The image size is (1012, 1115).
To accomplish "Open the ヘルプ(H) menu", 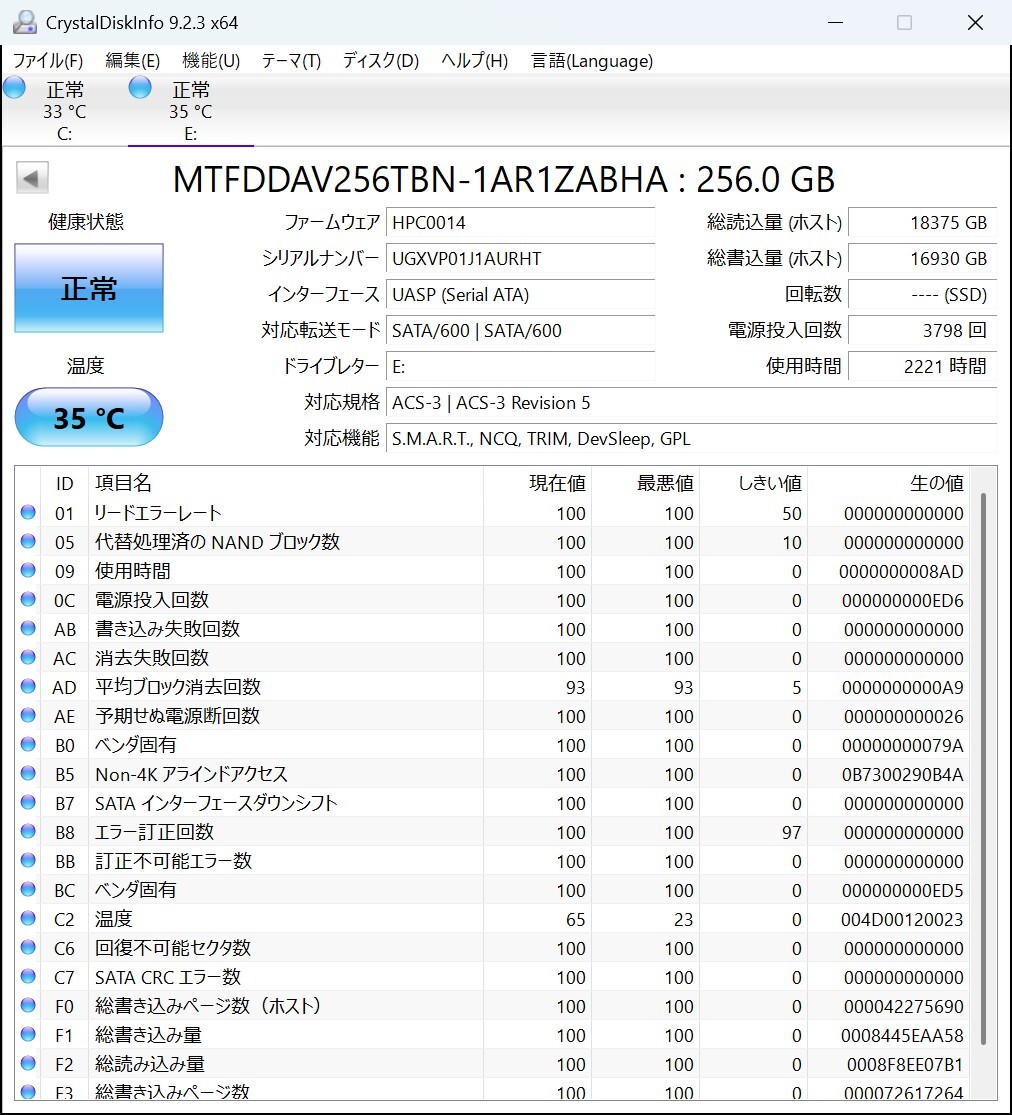I will (474, 60).
